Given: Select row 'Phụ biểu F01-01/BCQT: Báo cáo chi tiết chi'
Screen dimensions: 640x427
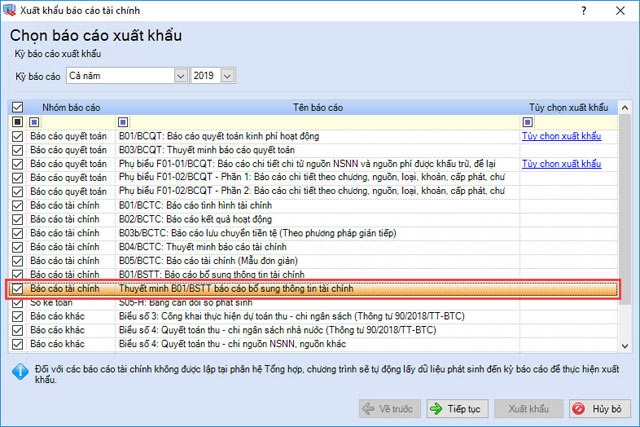Looking at the screenshot, I should coord(313,164).
